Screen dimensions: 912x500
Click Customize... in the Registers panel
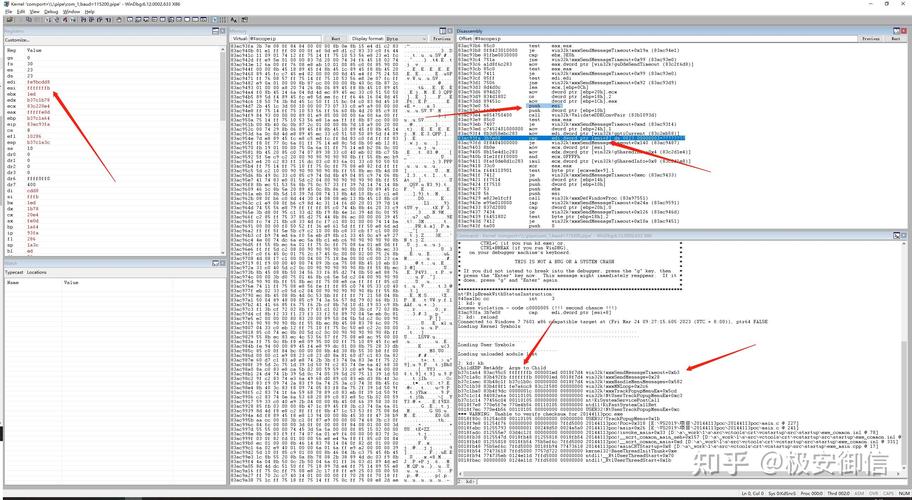tap(17, 40)
